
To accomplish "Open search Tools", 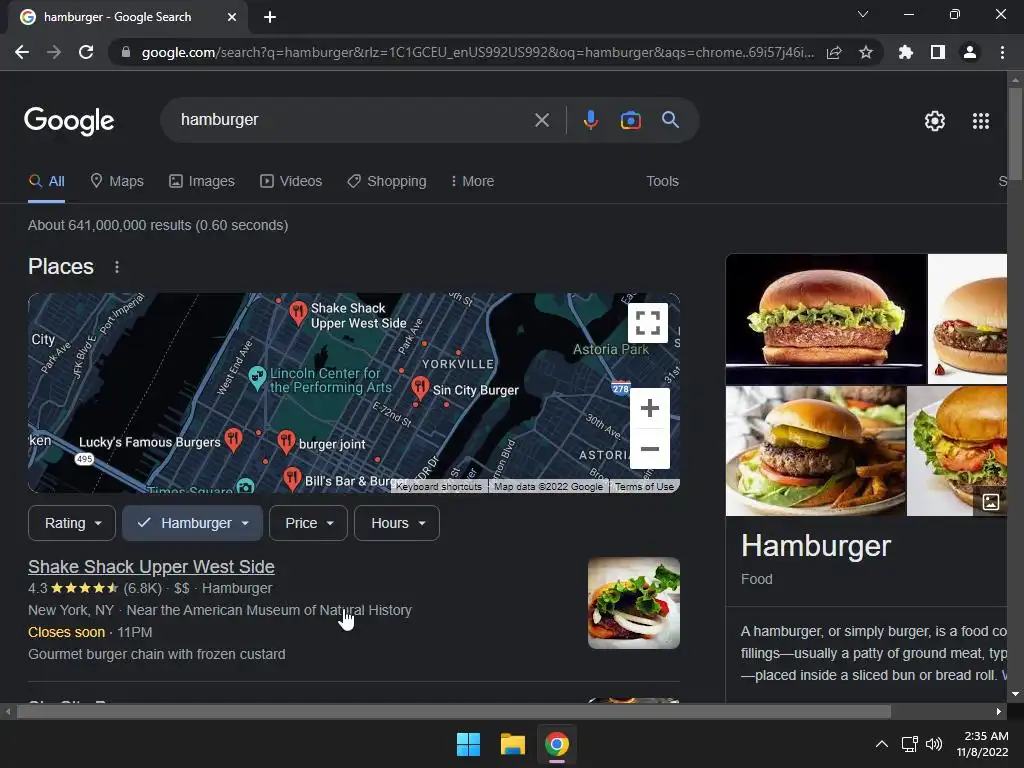I will (x=662, y=181).
